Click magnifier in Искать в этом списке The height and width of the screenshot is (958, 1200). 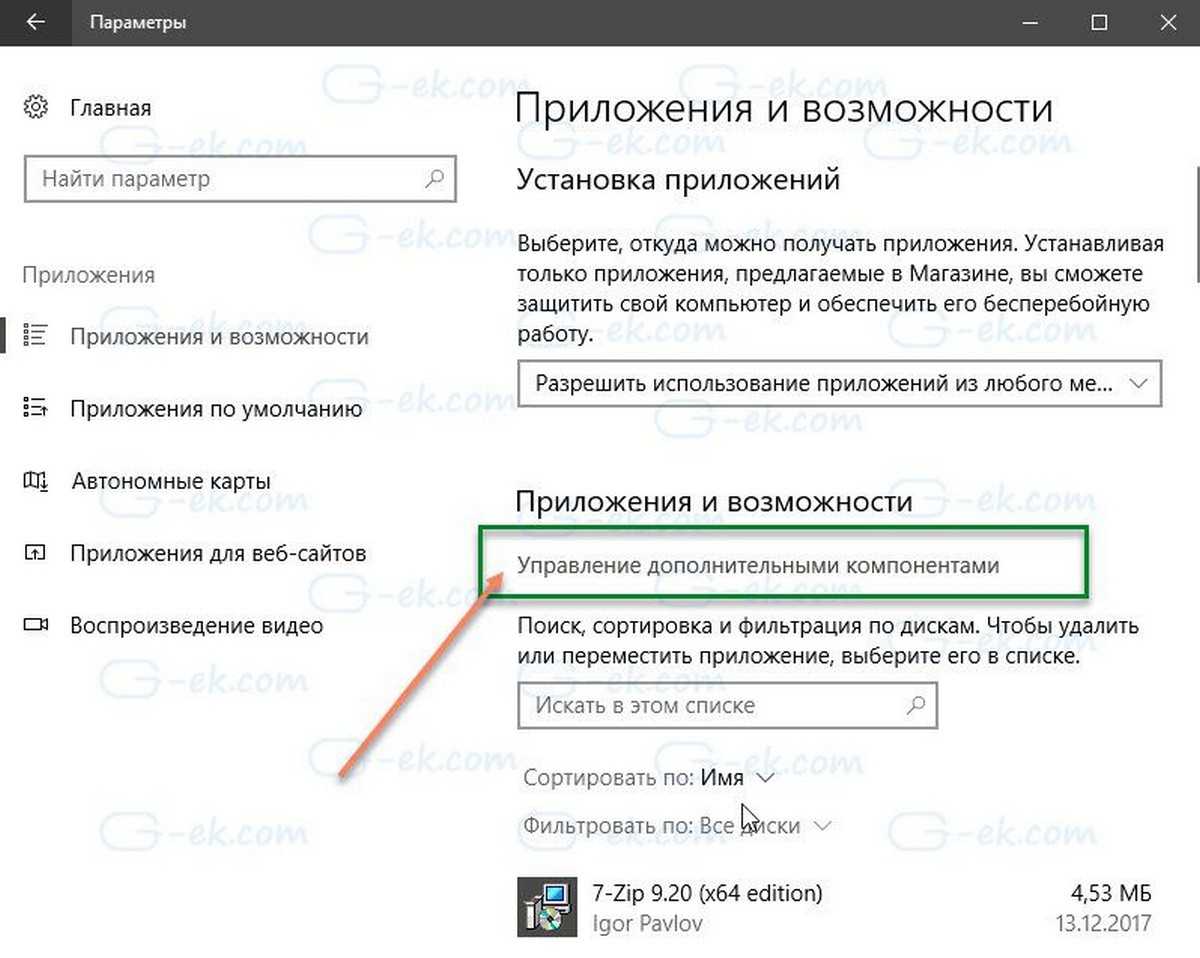click(x=914, y=706)
